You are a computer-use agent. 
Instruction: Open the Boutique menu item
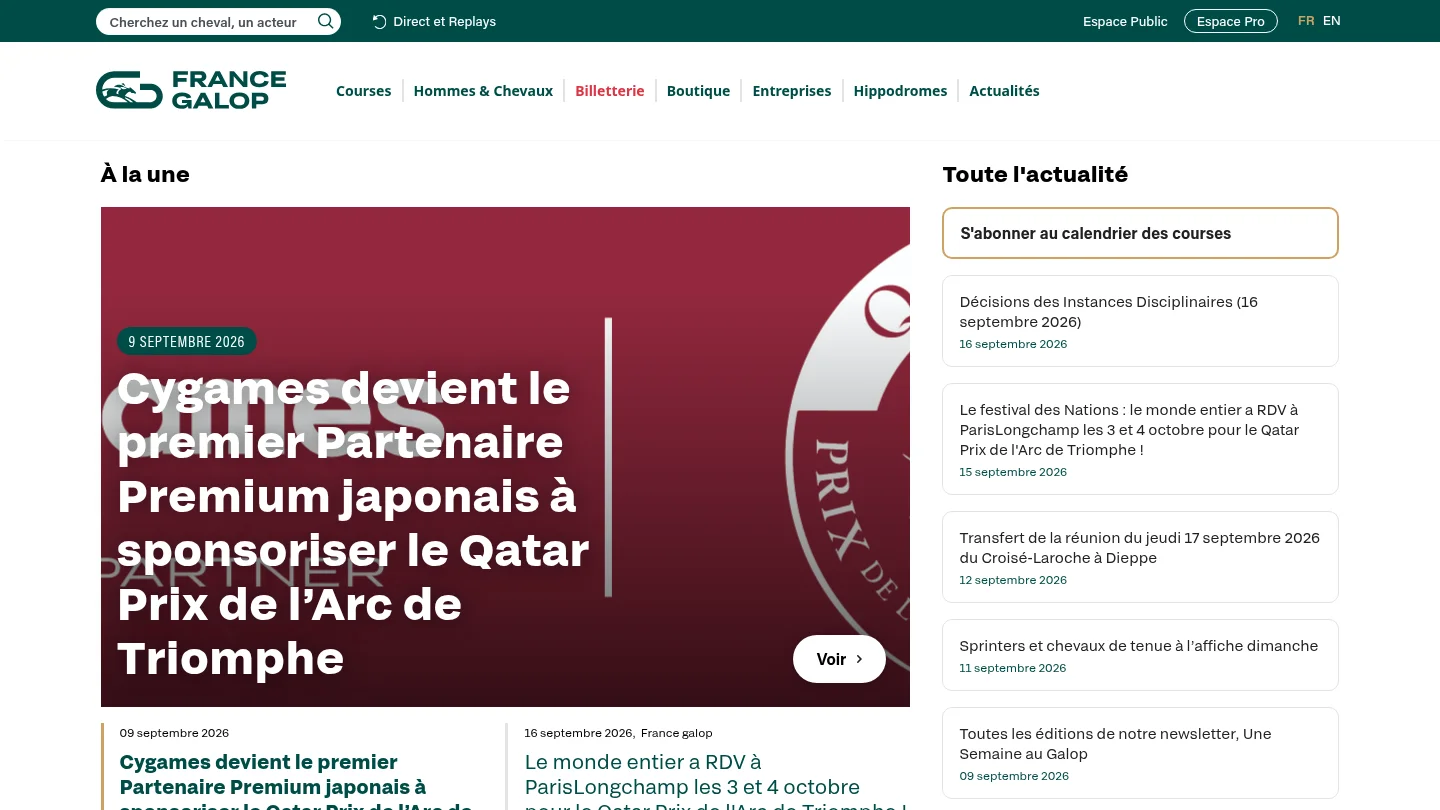pos(698,91)
